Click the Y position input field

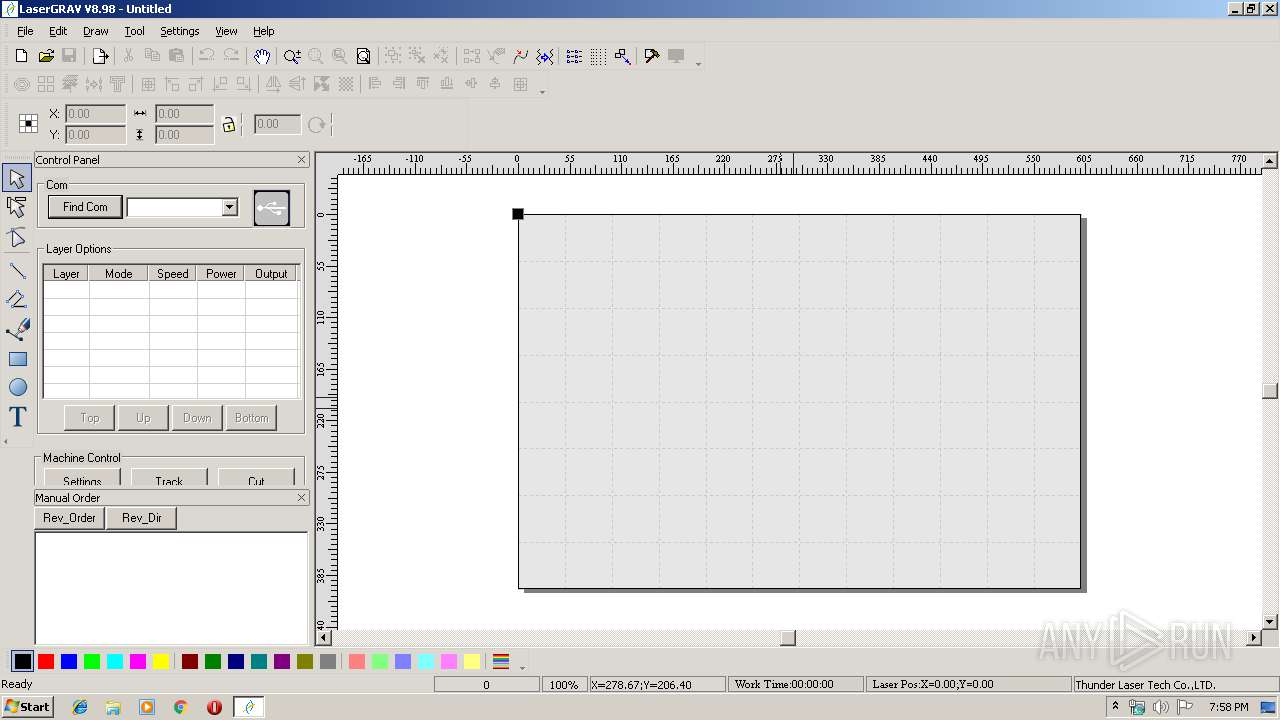click(x=96, y=135)
